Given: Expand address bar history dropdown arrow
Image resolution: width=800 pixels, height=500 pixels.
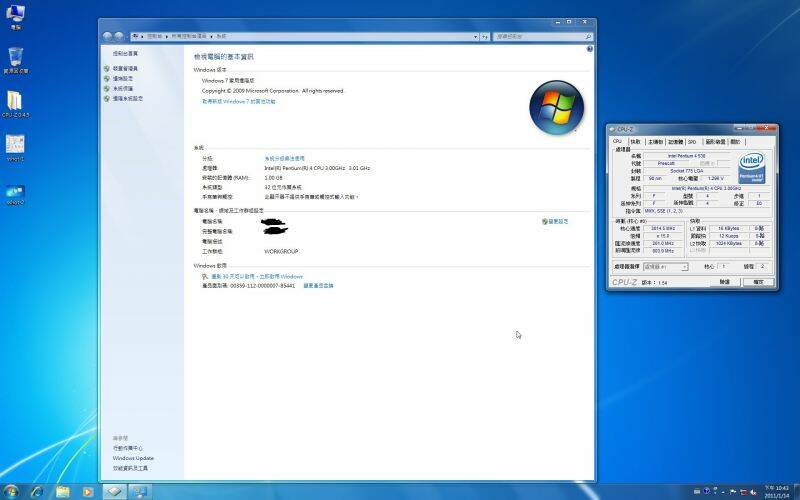Looking at the screenshot, I should click(476, 36).
